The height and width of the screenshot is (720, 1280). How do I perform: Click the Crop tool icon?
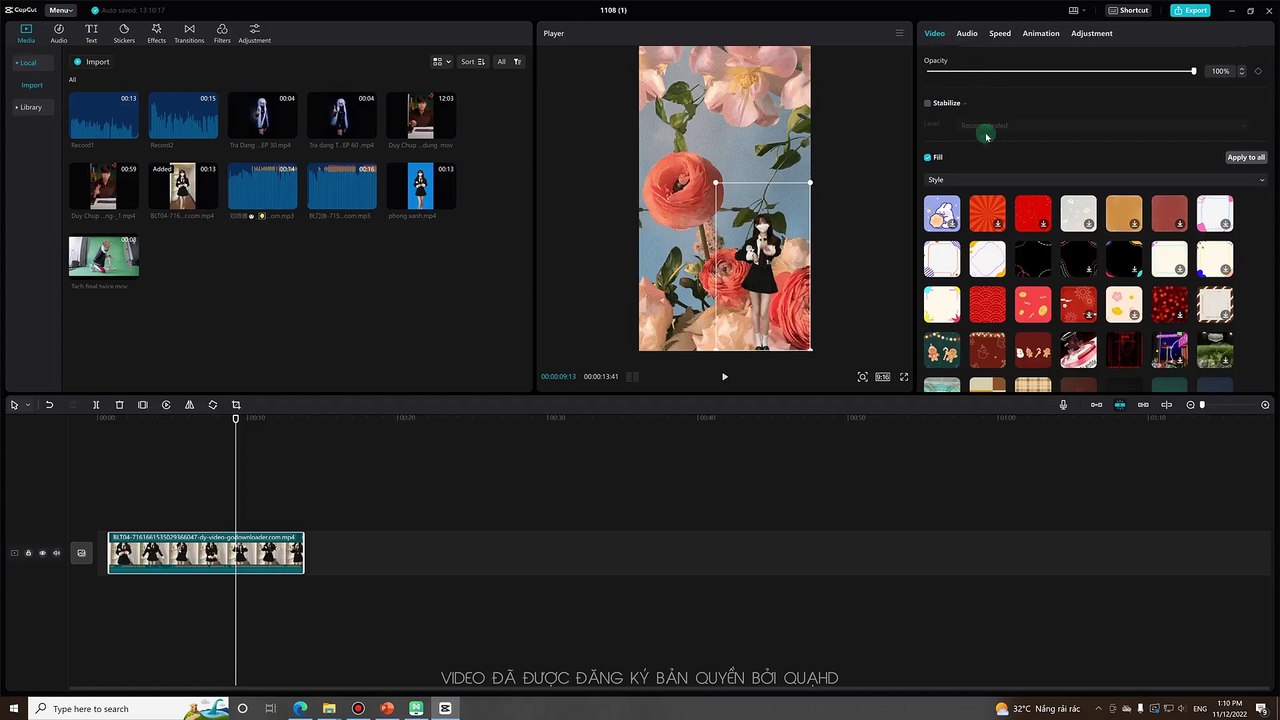click(x=236, y=405)
